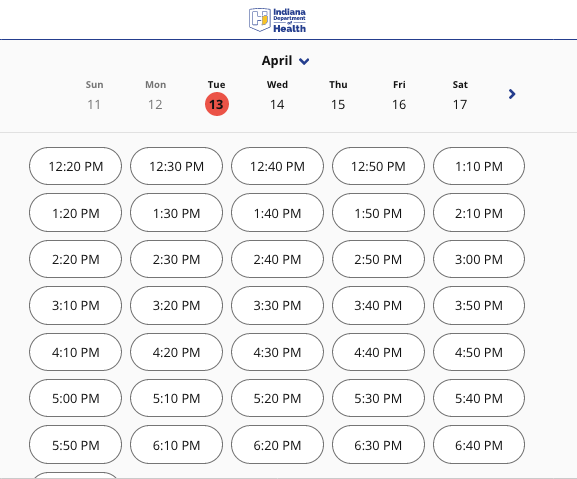Tap the 6:10 PM appointment button
Image resolution: width=577 pixels, height=479 pixels.
(176, 445)
